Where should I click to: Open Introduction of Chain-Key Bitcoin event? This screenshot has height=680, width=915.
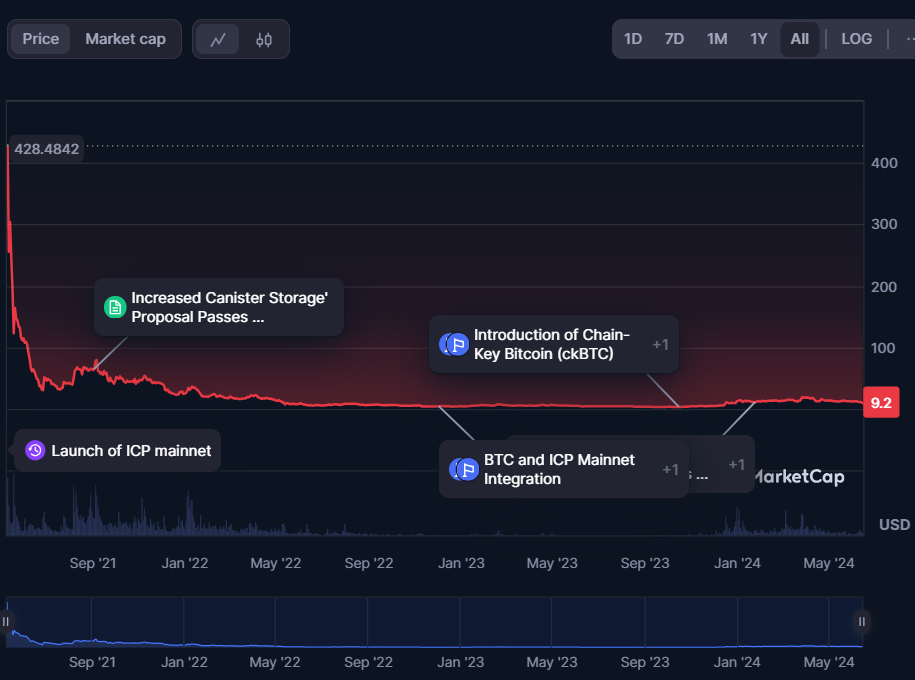[x=554, y=344]
